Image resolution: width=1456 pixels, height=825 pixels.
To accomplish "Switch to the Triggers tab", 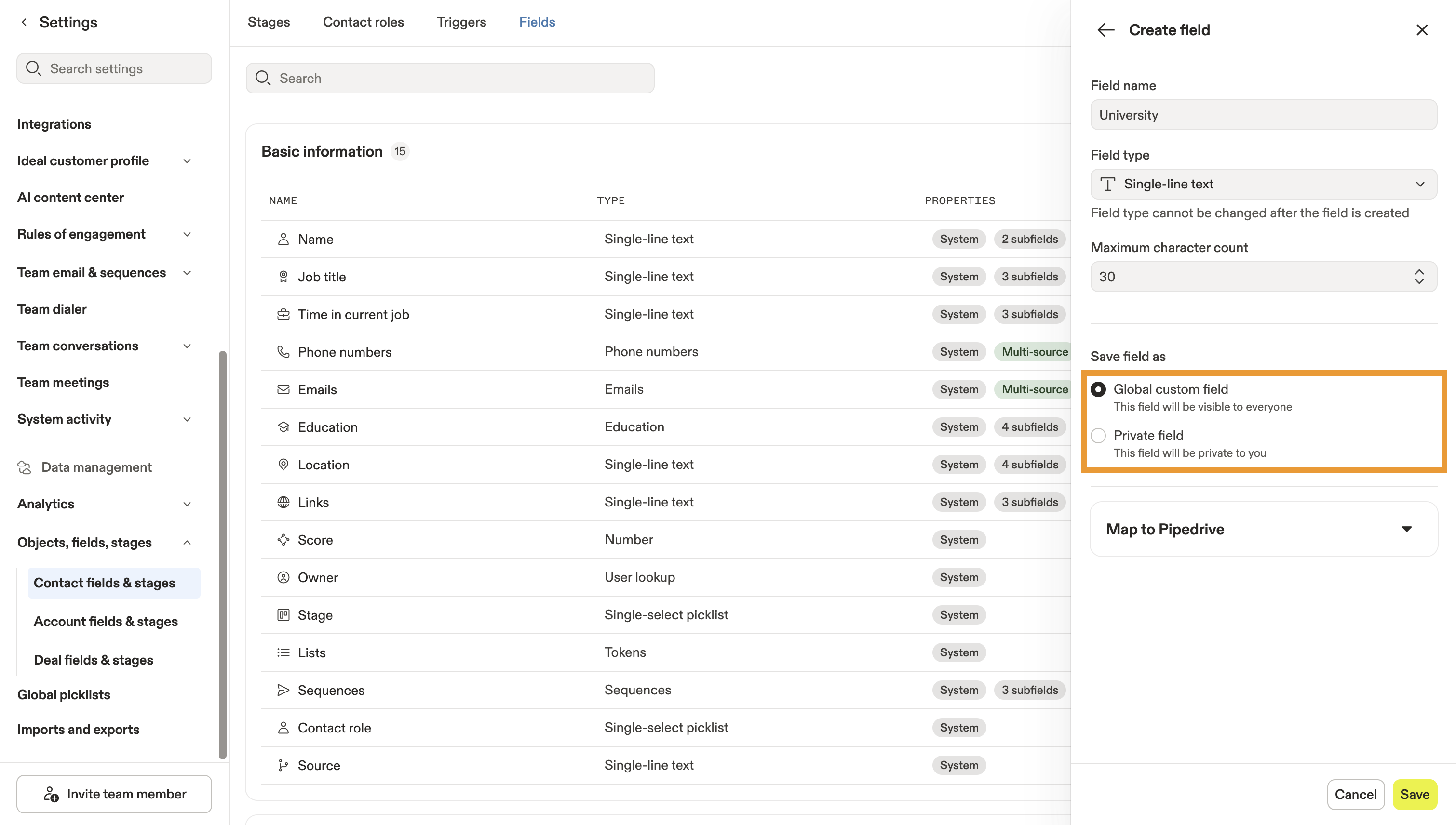I will point(461,22).
